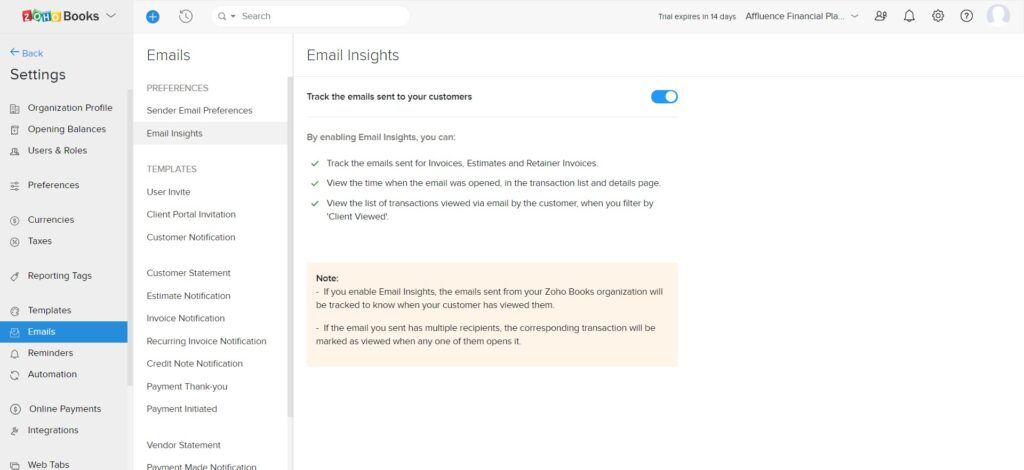Open the notifications bell icon
Image resolution: width=1024 pixels, height=470 pixels.
909,16
